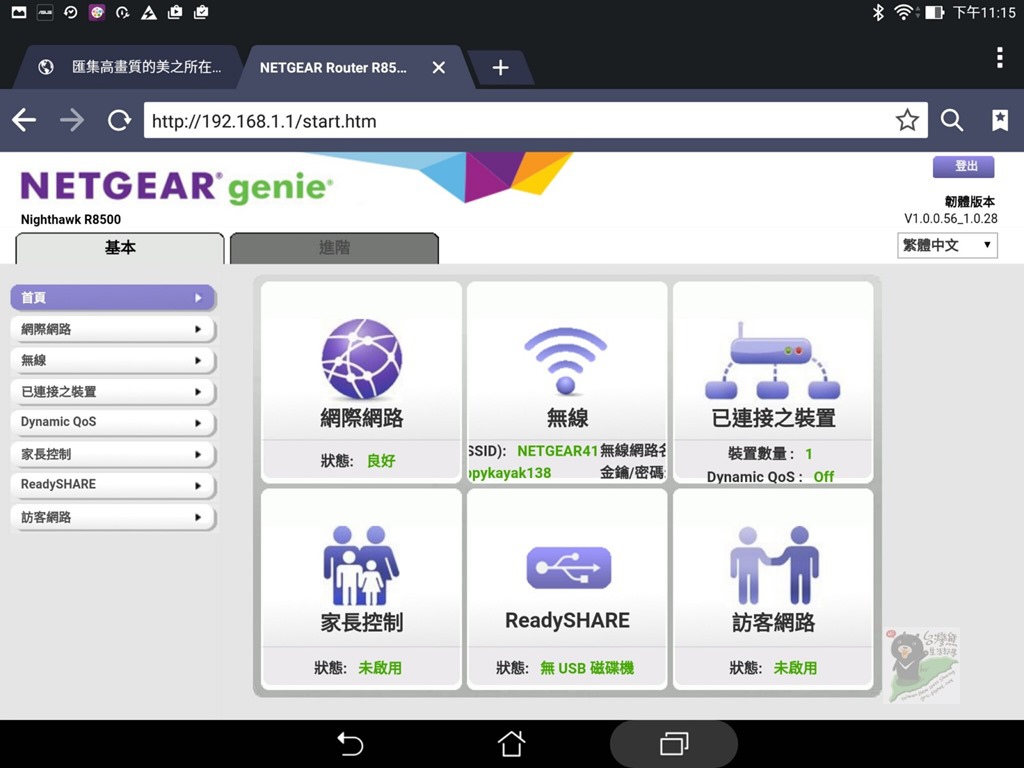This screenshot has width=1024, height=768.
Task: Open browser three-dot overflow menu
Action: [1000, 57]
